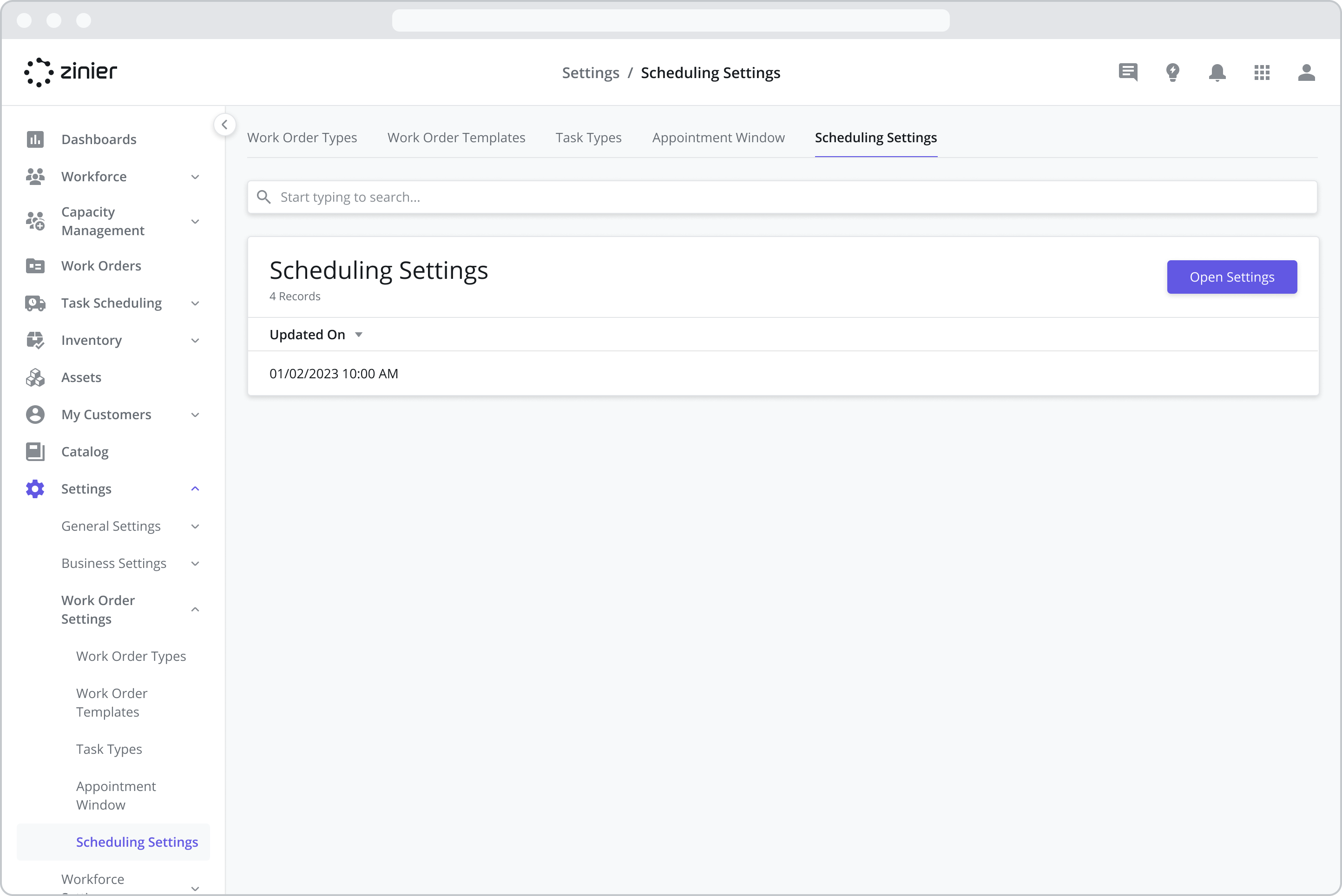This screenshot has height=896, width=1342.
Task: Click the General Settings sidebar label
Action: coord(111,526)
